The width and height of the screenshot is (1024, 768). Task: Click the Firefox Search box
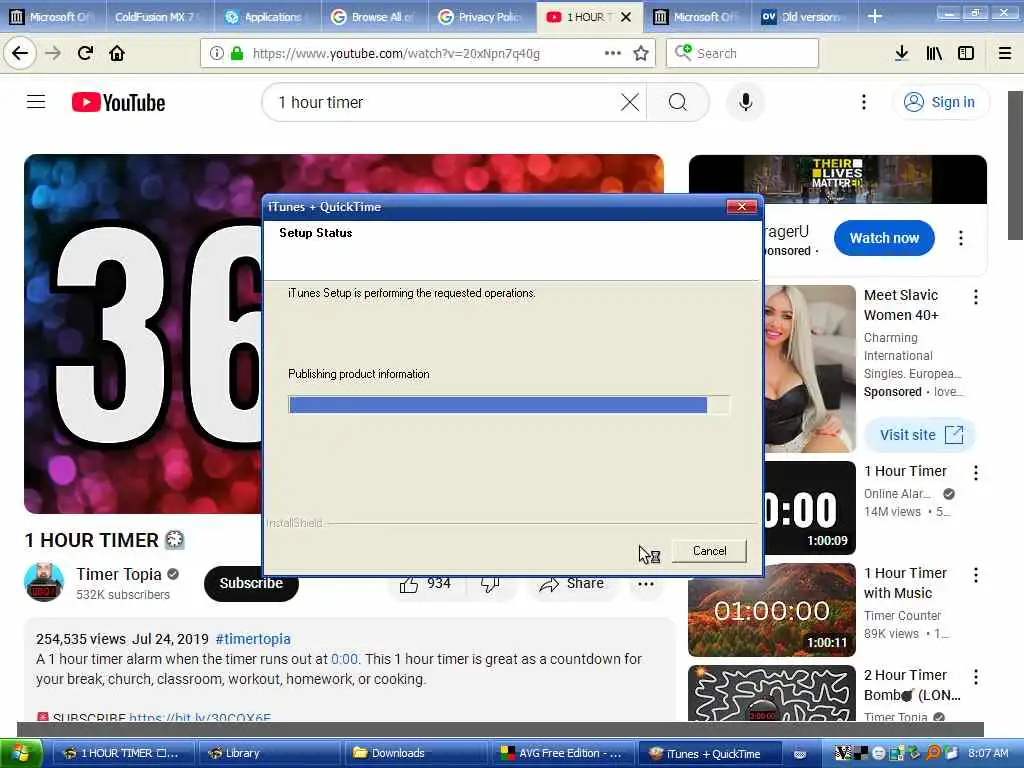742,53
